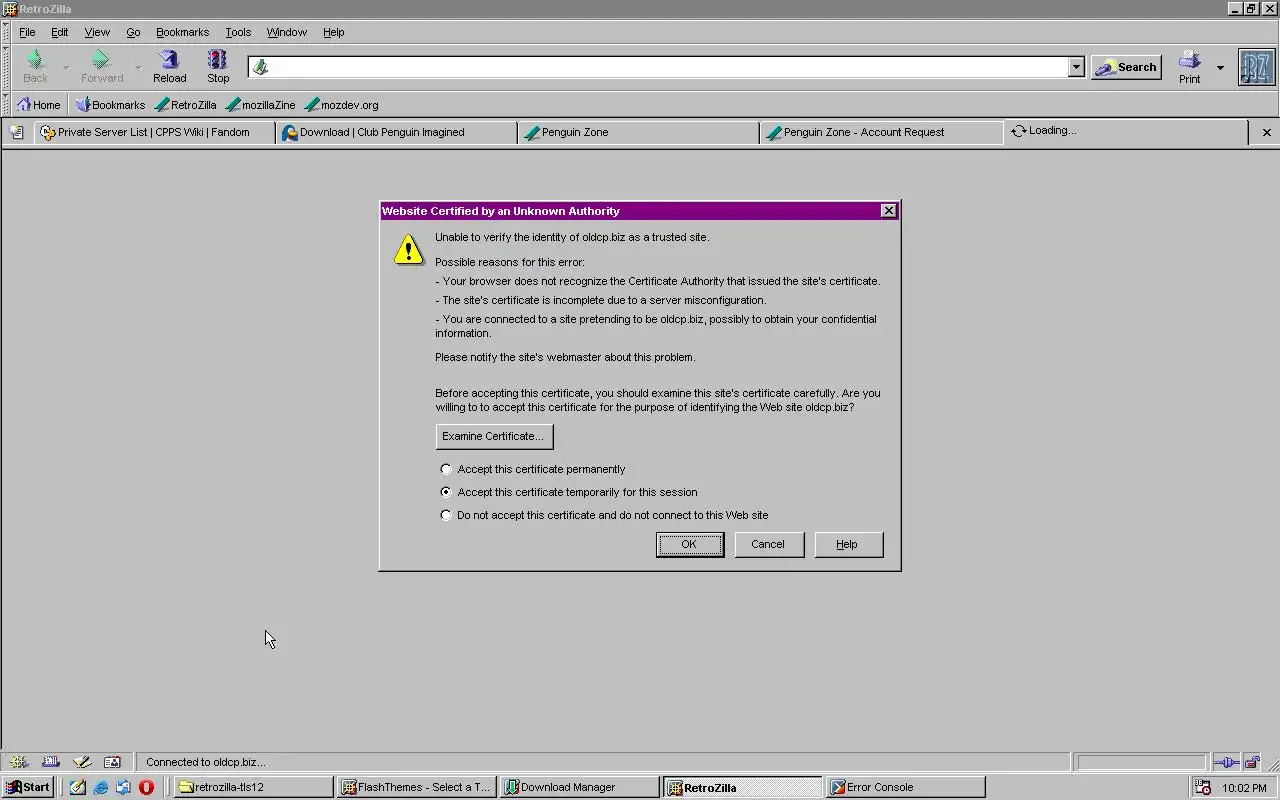Click Cancel in the certificate dialog
This screenshot has height=800, width=1280.
[x=768, y=544]
